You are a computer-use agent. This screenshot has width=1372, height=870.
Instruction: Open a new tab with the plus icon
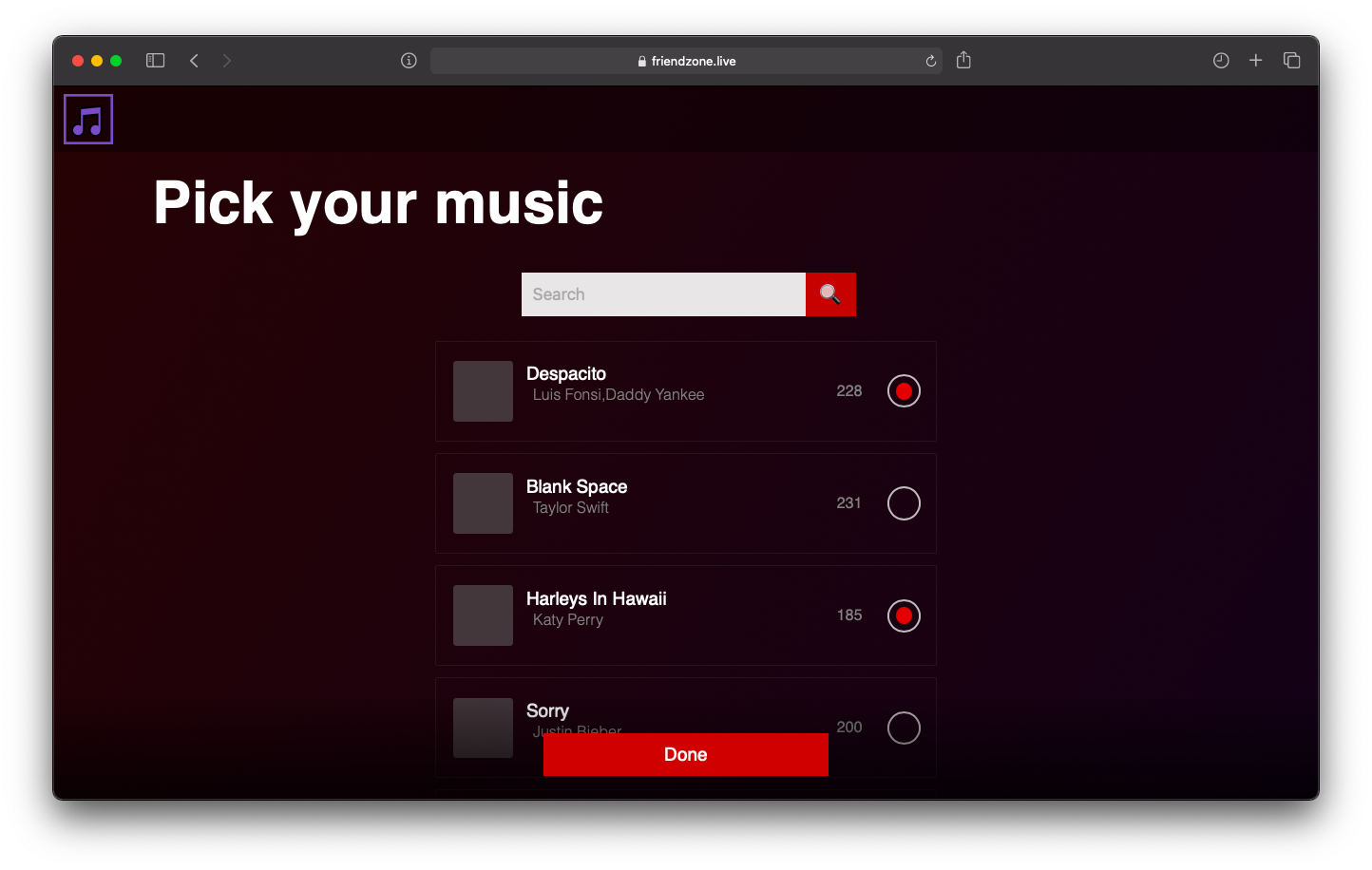(x=1255, y=61)
